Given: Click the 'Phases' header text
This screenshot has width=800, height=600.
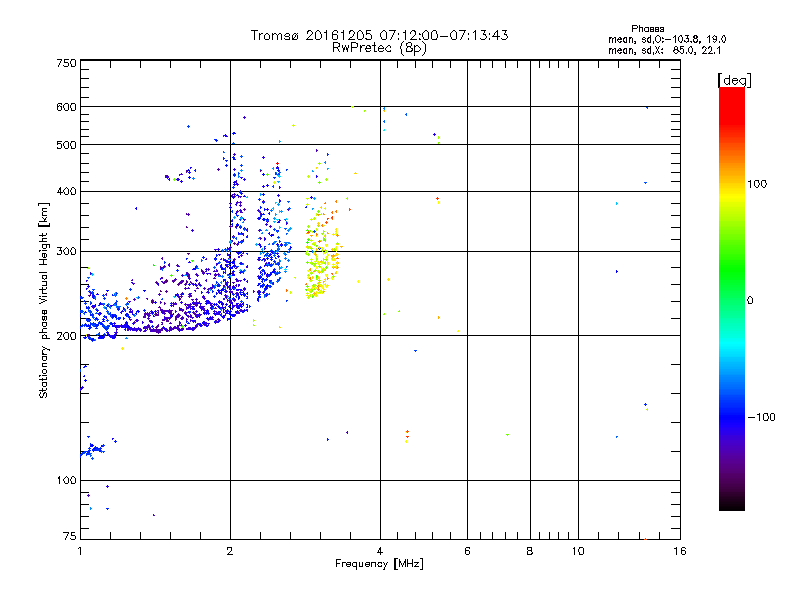Looking at the screenshot, I should pos(647,29).
